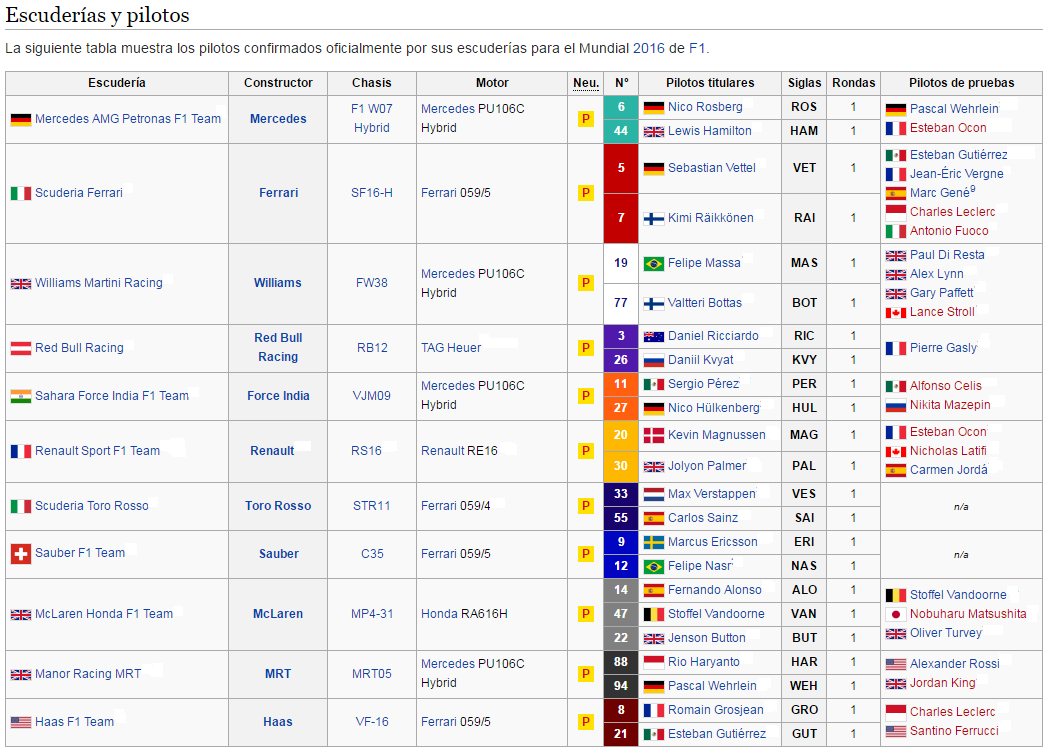Click the teal number 6 cell for Rosberg
1049x754 pixels.
point(621,107)
